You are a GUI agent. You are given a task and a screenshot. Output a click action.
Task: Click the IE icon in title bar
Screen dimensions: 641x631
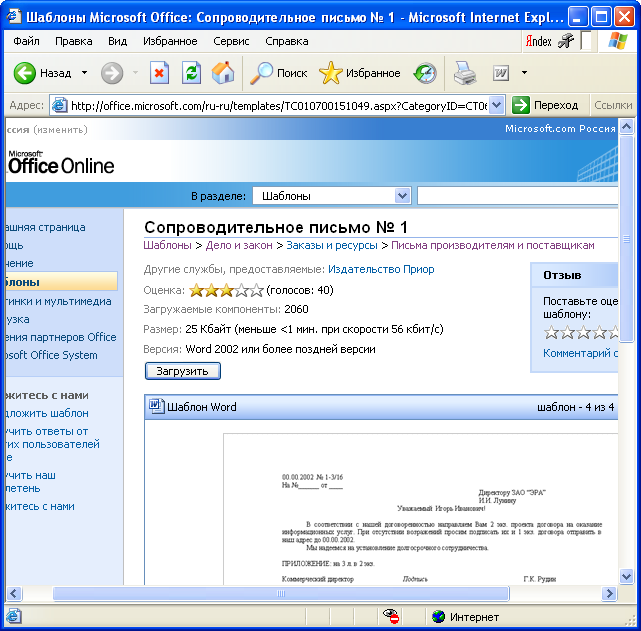[14, 17]
